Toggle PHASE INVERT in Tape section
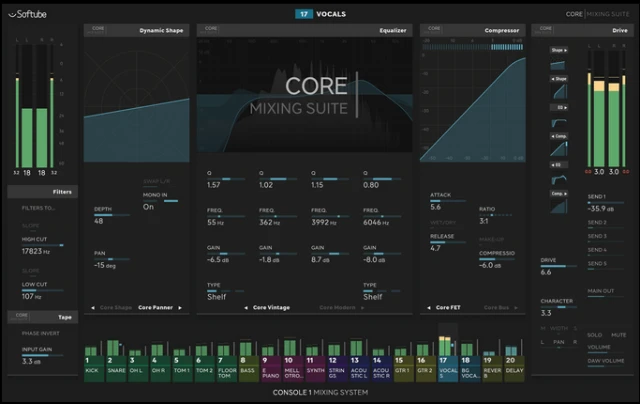640x404 pixels. tap(41, 333)
